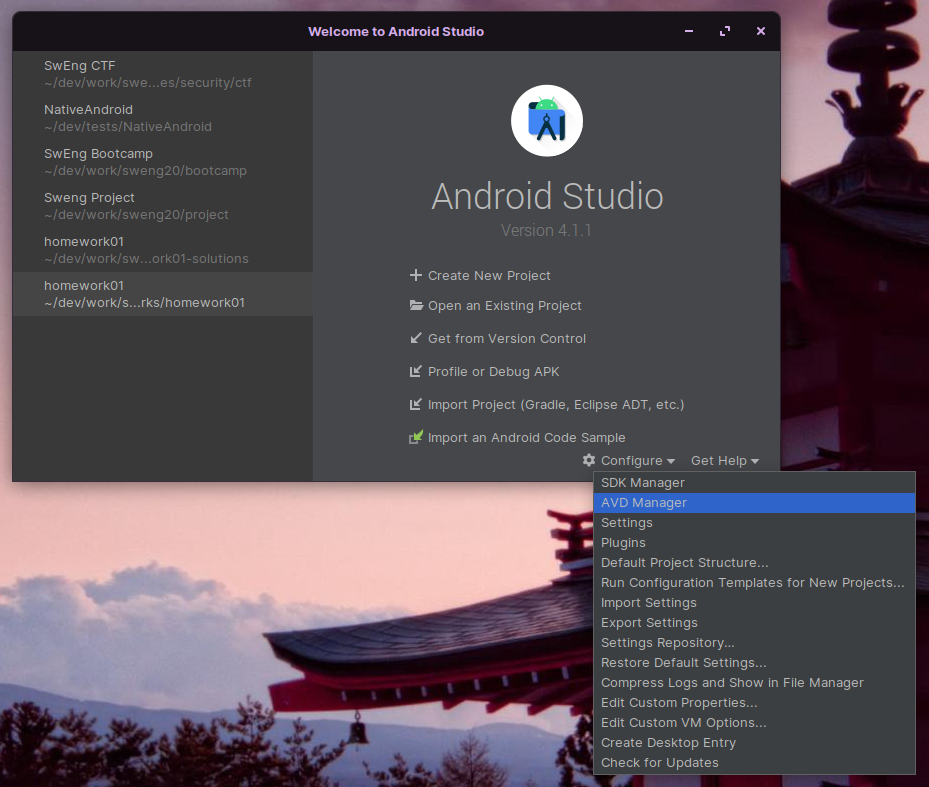Image resolution: width=929 pixels, height=787 pixels.
Task: Click the plus icon beside Create New Project
Action: (416, 275)
